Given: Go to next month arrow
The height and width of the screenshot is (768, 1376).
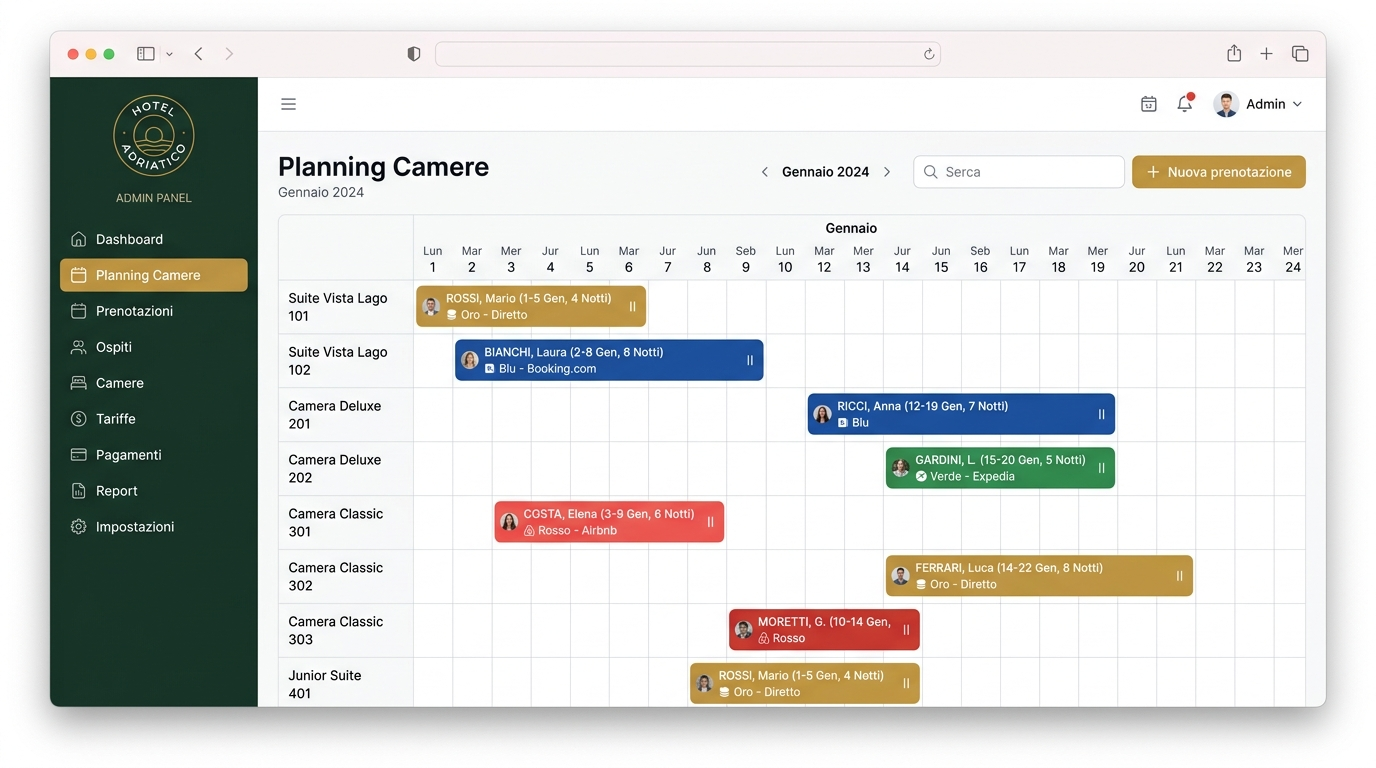Looking at the screenshot, I should click(887, 172).
